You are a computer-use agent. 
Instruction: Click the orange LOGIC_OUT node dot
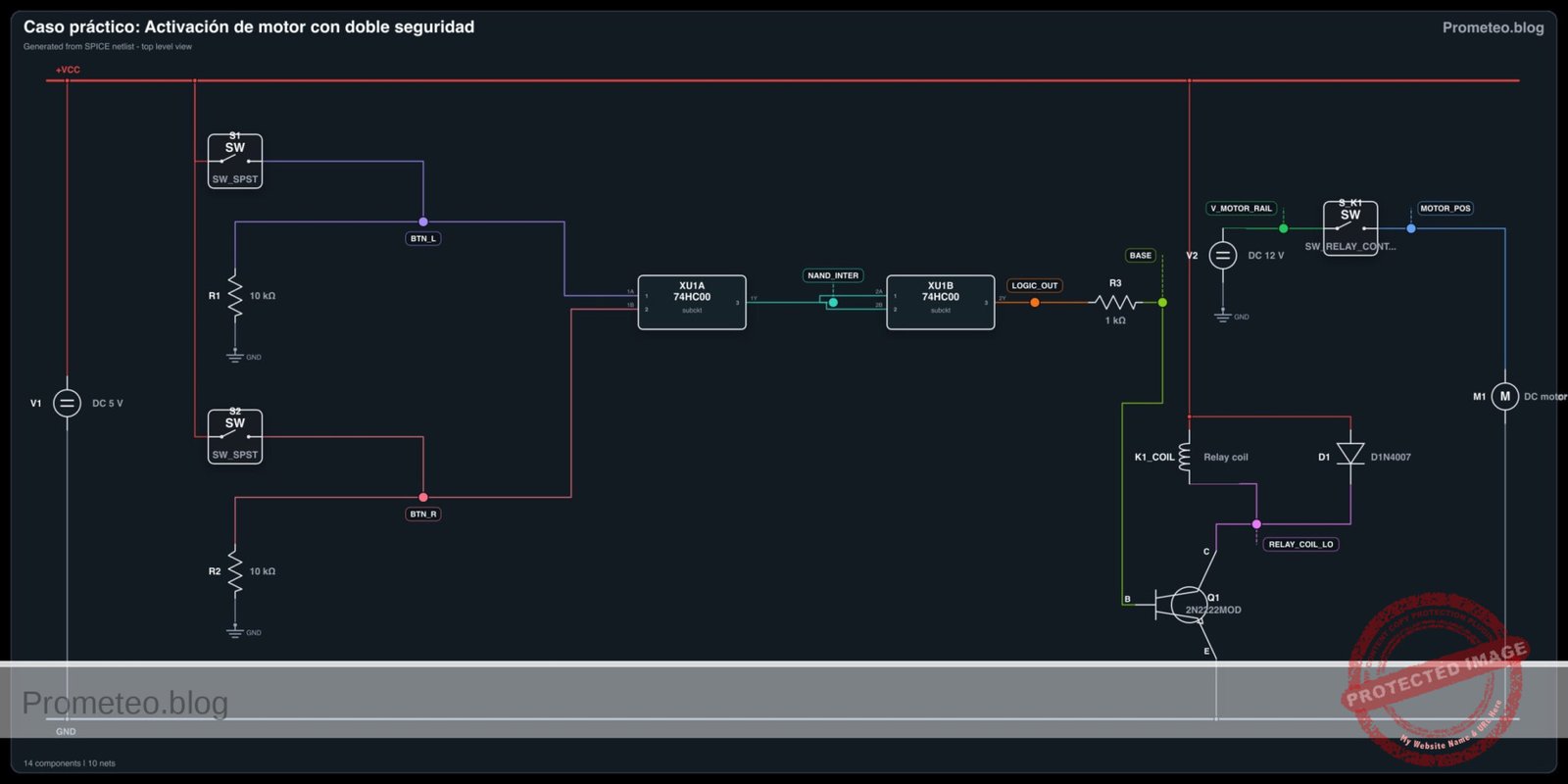point(1035,302)
